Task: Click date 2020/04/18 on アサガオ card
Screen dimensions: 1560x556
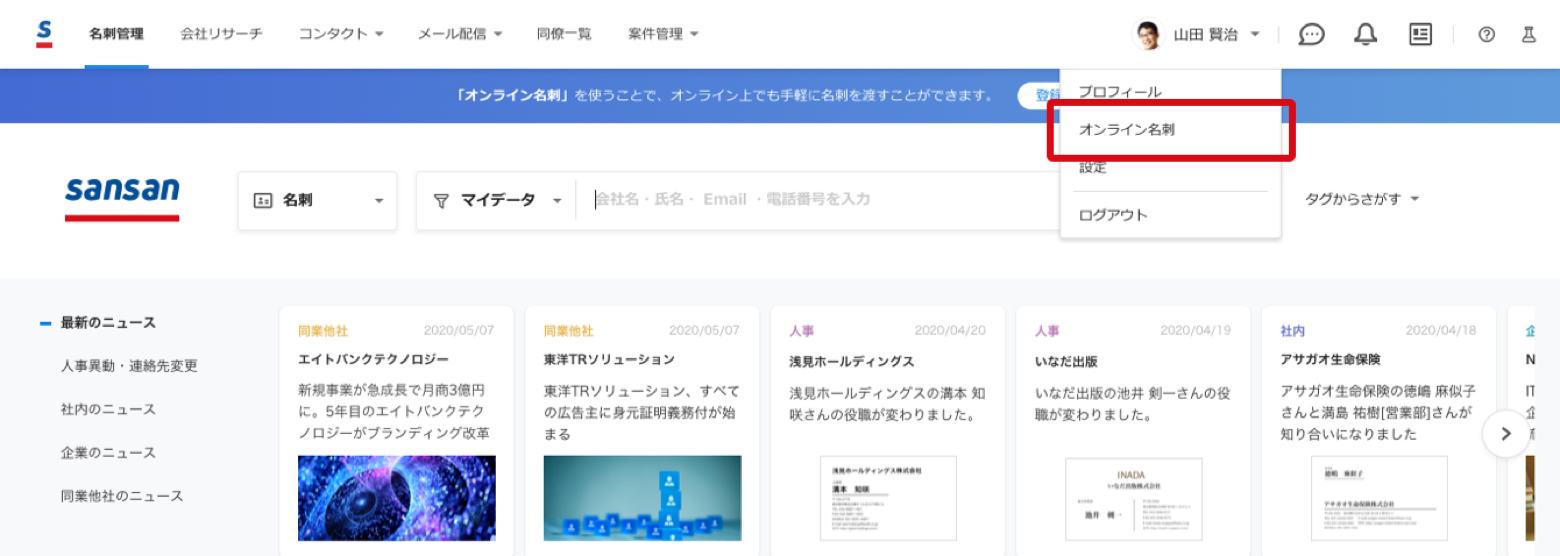Action: click(1441, 331)
